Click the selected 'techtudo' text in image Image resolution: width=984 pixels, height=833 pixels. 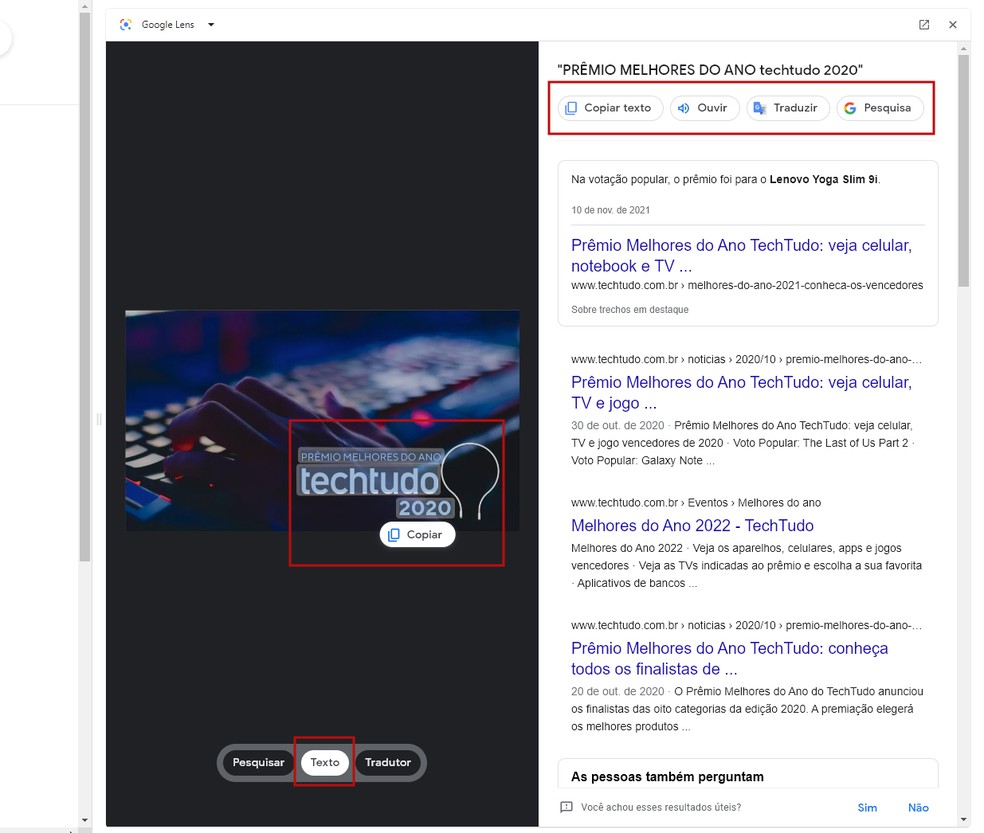(369, 481)
